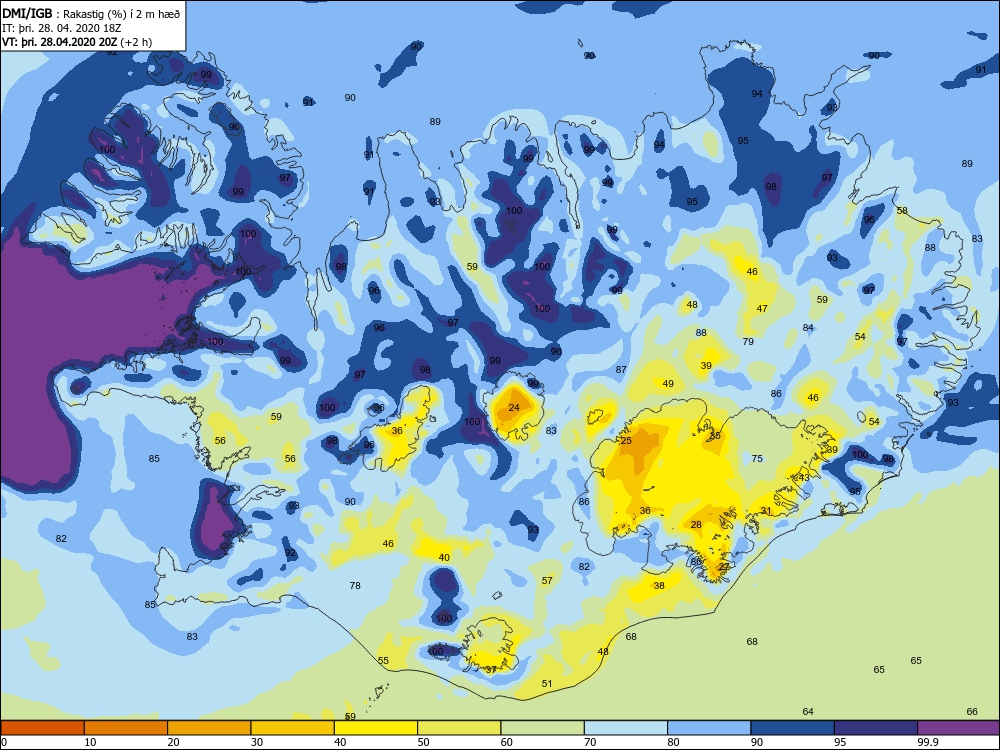Click the humidity value 28 on the map
1000x750 pixels.
(696, 525)
